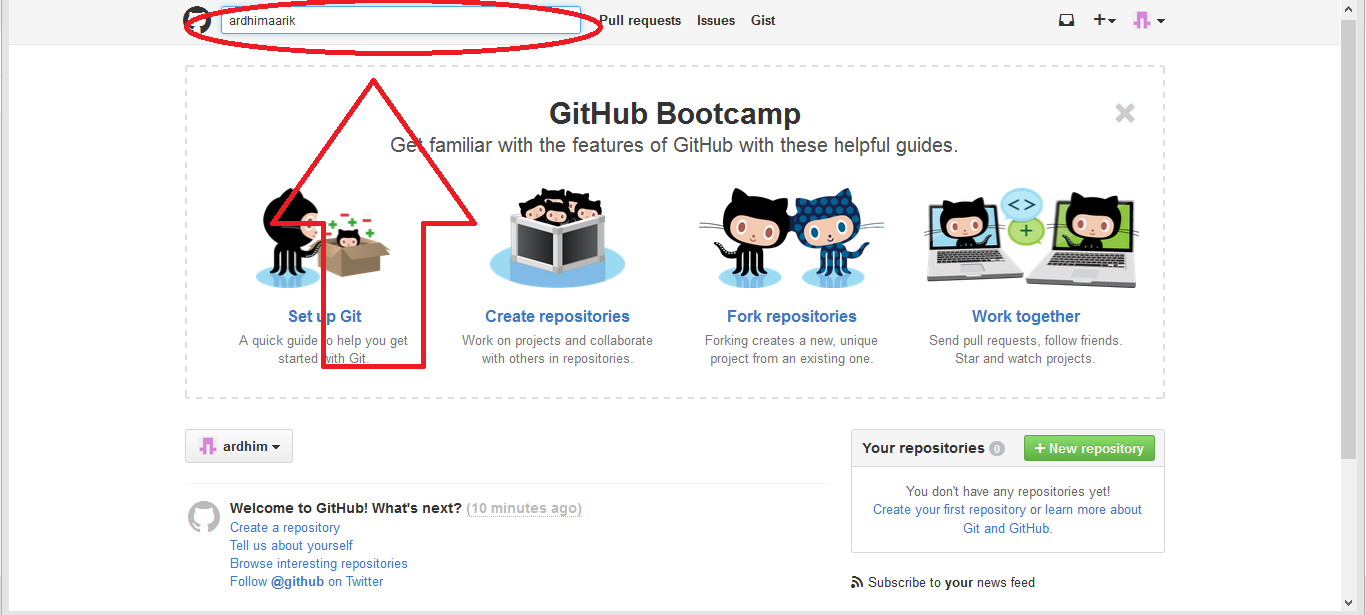Open Follow @github on Twitter link
Viewport: 1366px width, 615px height.
pos(307,581)
